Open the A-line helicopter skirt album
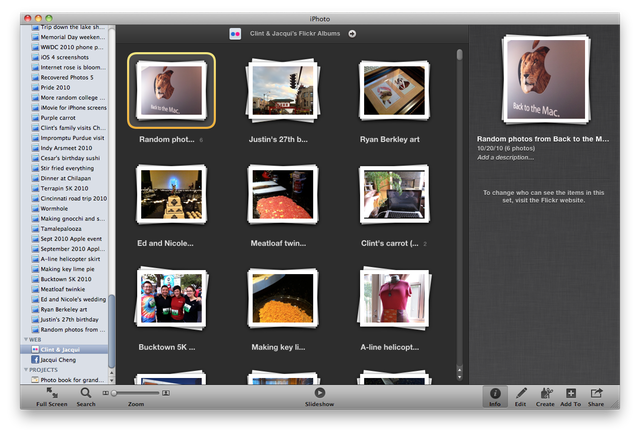This screenshot has height=437, width=640. point(64,259)
